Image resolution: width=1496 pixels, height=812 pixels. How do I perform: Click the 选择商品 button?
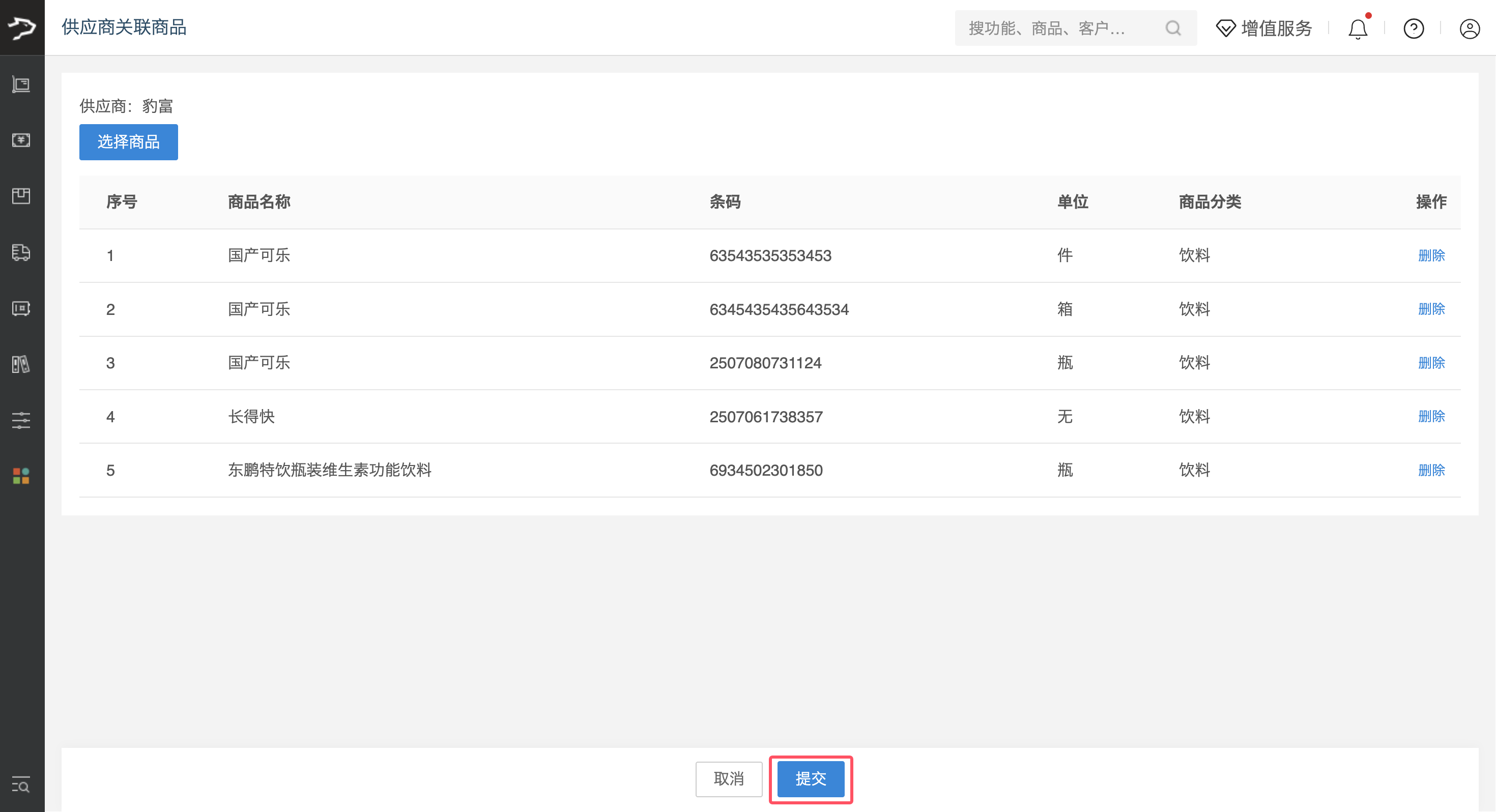[x=128, y=142]
